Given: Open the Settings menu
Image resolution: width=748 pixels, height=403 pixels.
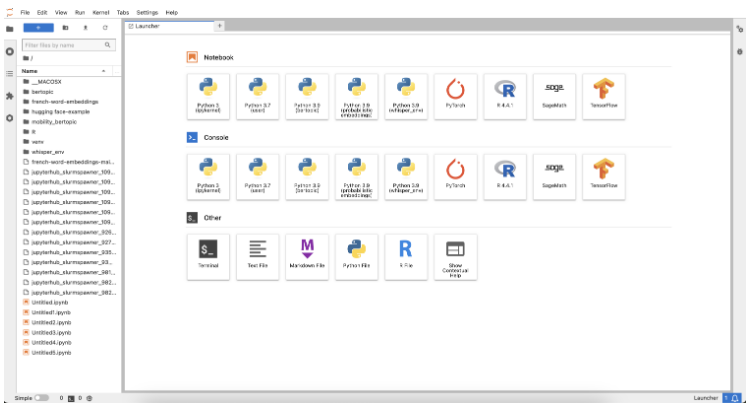Looking at the screenshot, I should 147,12.
